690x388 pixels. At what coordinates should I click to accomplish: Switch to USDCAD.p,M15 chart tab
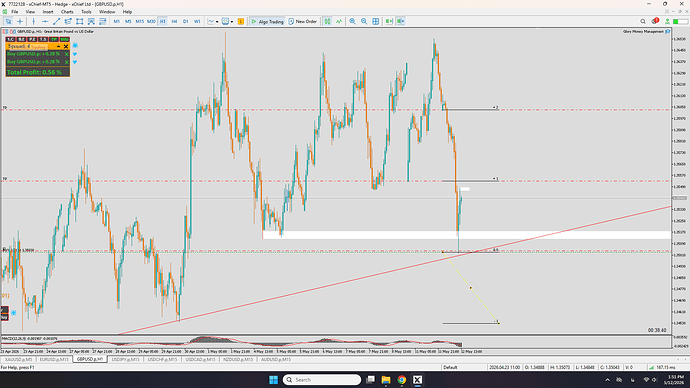pyautogui.click(x=200, y=359)
